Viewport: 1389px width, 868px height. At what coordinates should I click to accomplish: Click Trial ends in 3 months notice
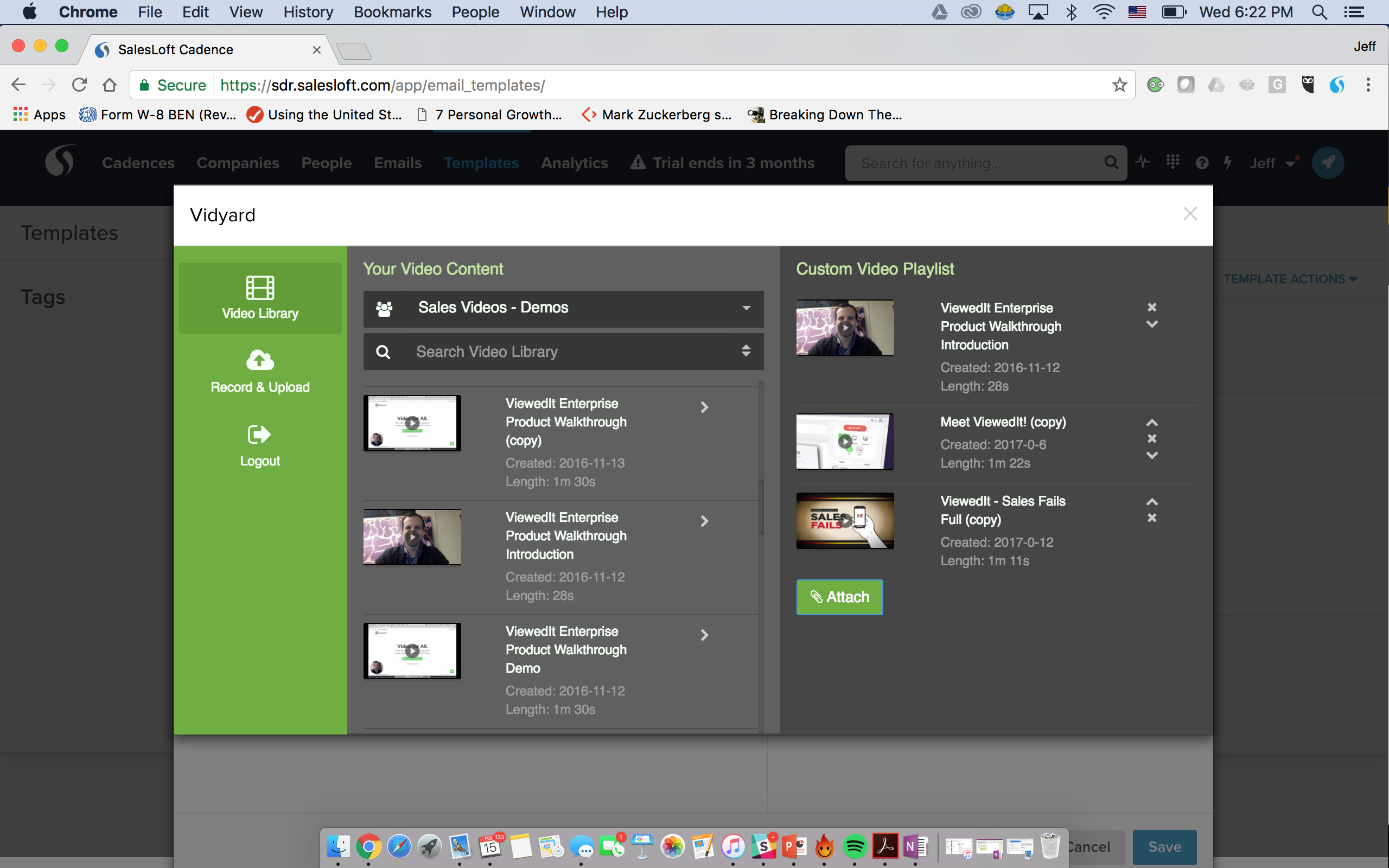pyautogui.click(x=722, y=163)
